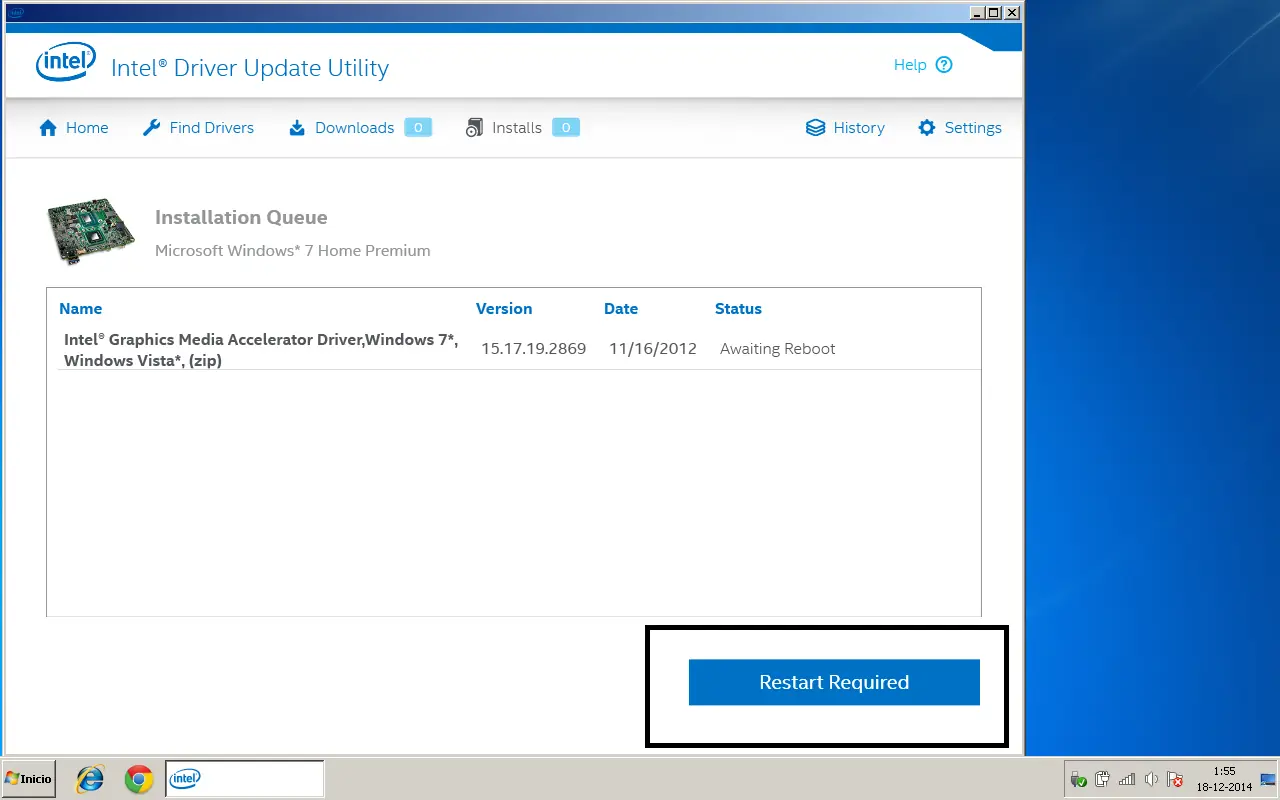Click the version value 15.17.19.2869
The width and height of the screenshot is (1280, 800).
point(534,349)
